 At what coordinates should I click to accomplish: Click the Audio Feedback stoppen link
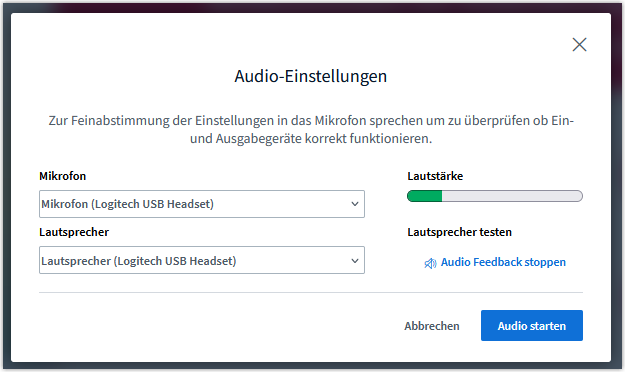(503, 262)
